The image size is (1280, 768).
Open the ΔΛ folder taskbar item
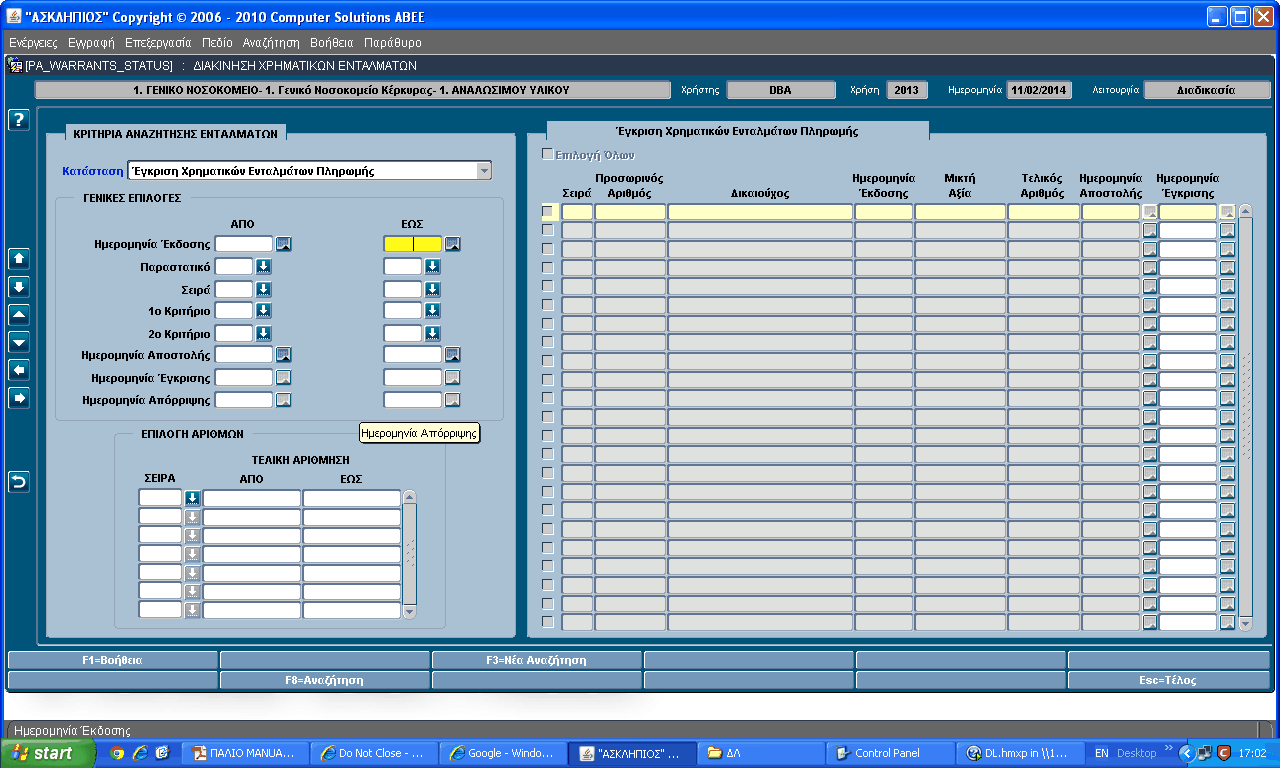[759, 753]
